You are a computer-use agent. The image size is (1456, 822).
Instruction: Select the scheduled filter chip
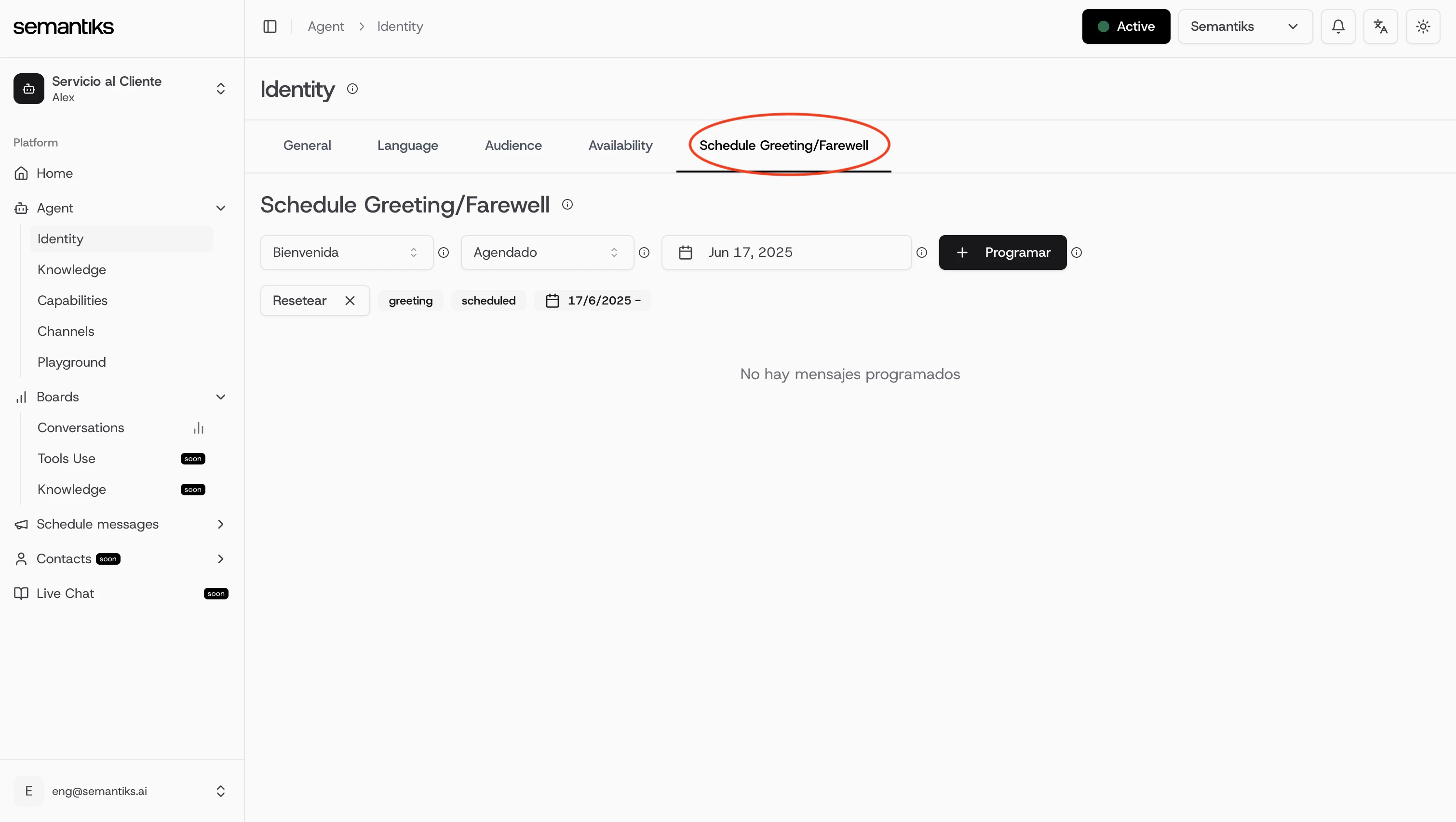click(488, 300)
